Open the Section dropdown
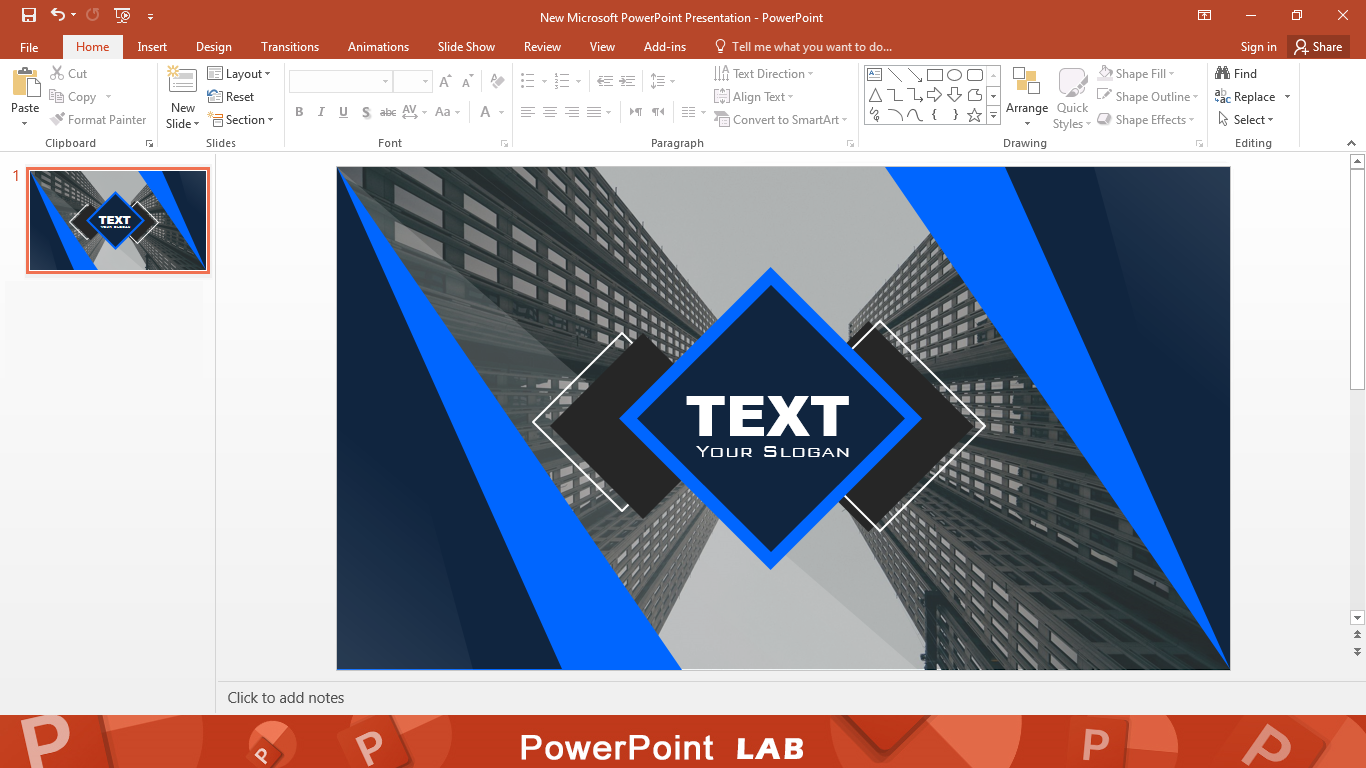Viewport: 1366px width, 768px height. pyautogui.click(x=241, y=120)
